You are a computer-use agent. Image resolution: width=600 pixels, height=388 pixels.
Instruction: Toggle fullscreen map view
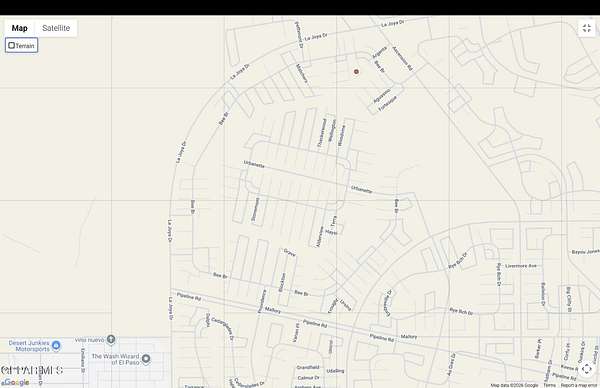pyautogui.click(x=587, y=28)
